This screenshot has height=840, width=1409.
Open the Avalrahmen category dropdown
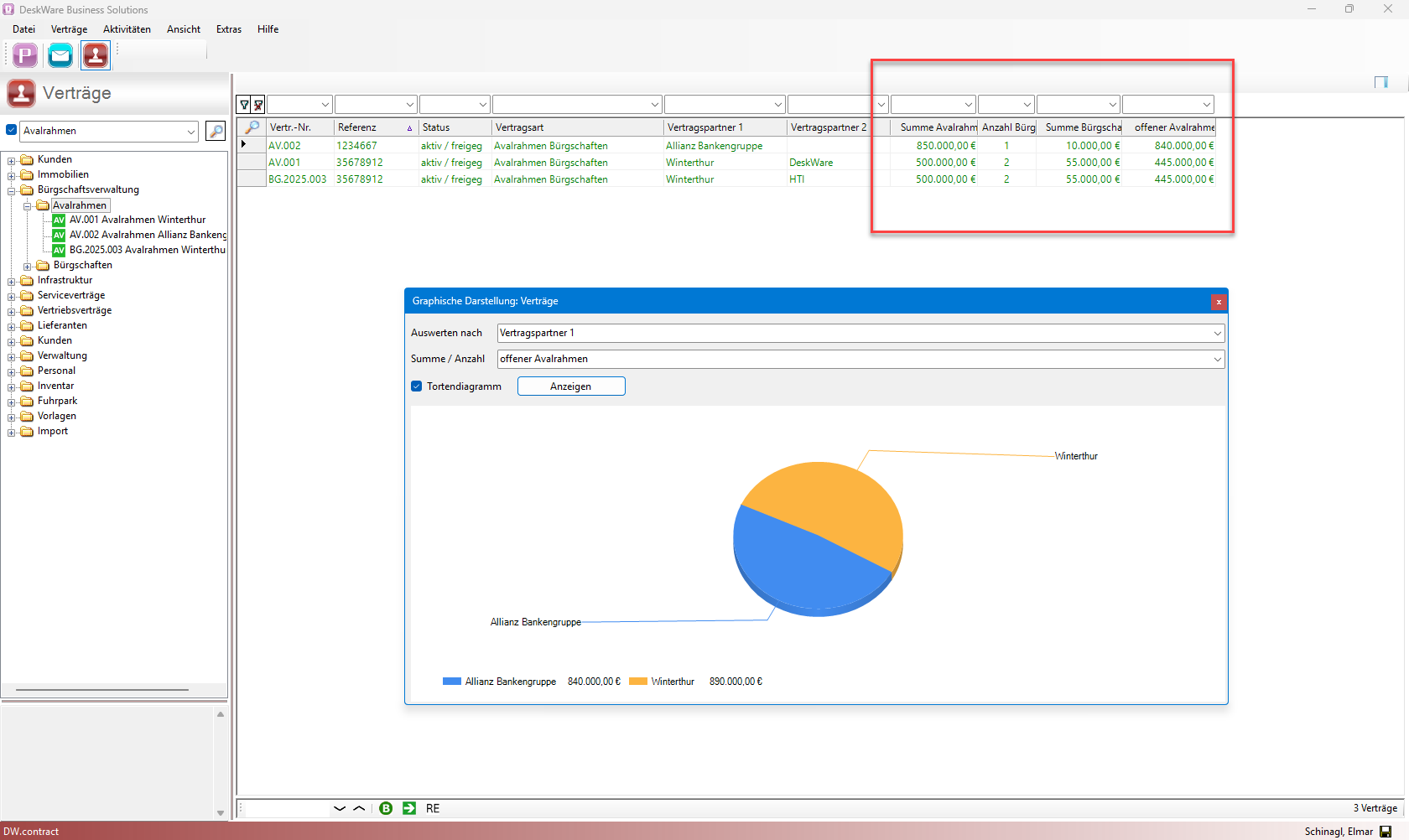click(191, 131)
